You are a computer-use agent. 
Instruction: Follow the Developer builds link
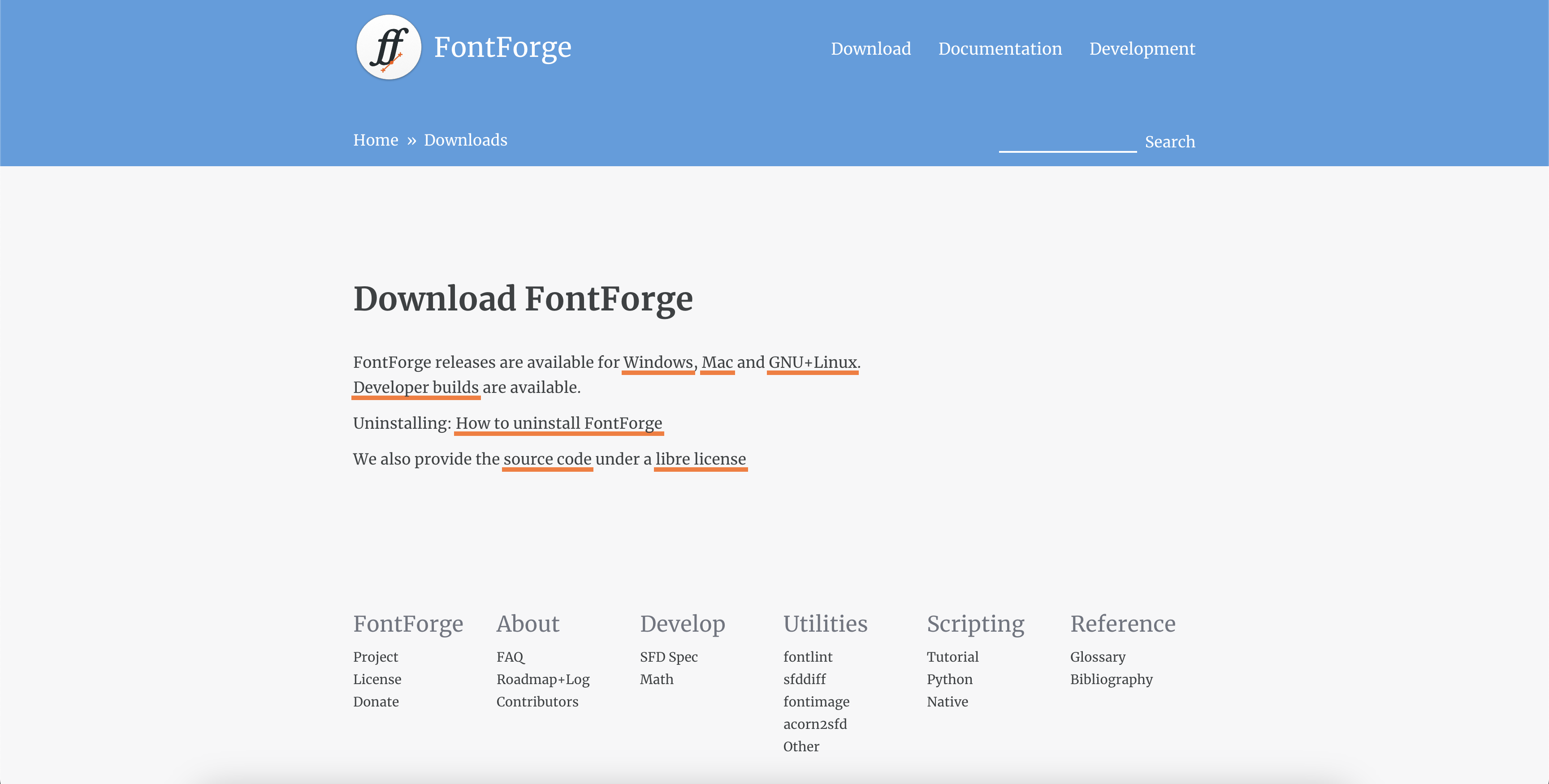[415, 388]
